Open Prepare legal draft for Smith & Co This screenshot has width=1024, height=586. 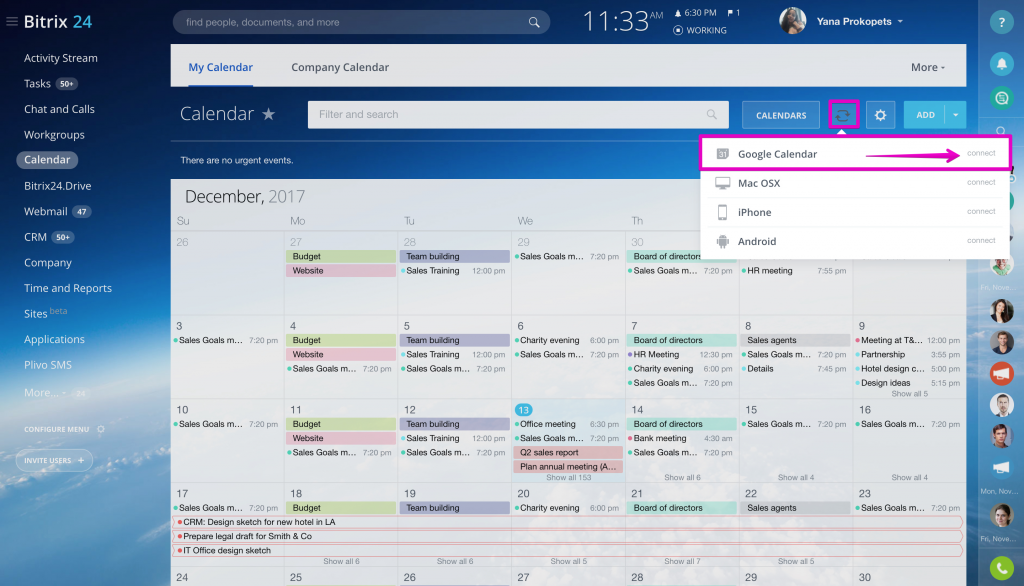point(567,536)
